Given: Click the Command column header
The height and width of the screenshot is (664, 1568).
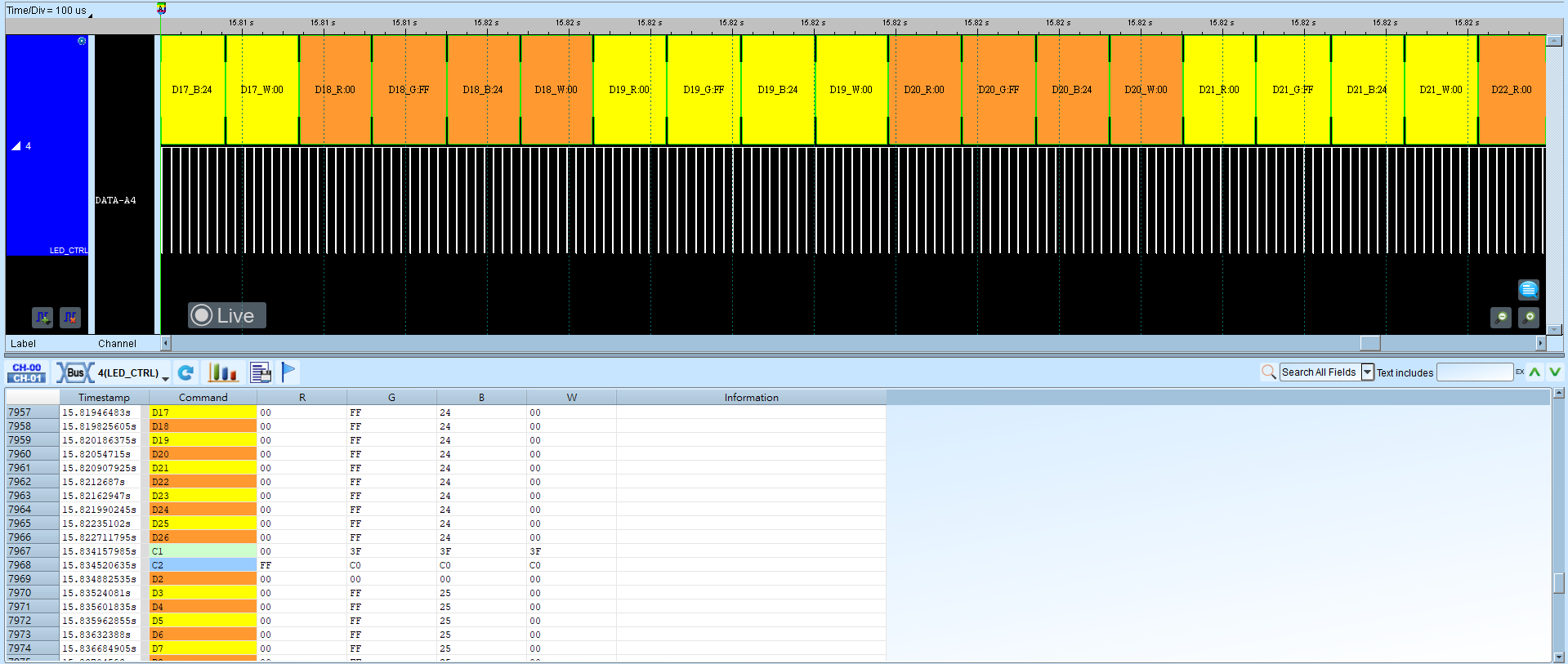Looking at the screenshot, I should pos(203,398).
